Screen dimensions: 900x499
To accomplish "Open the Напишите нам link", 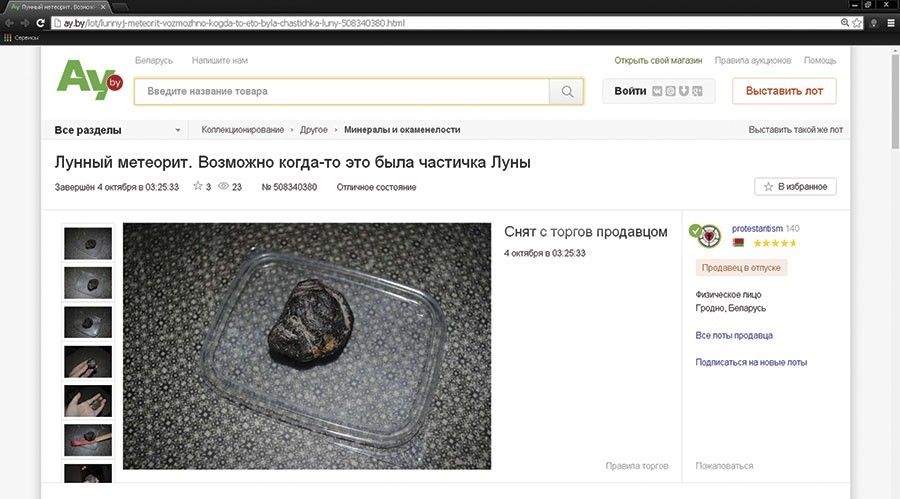I will pos(220,60).
